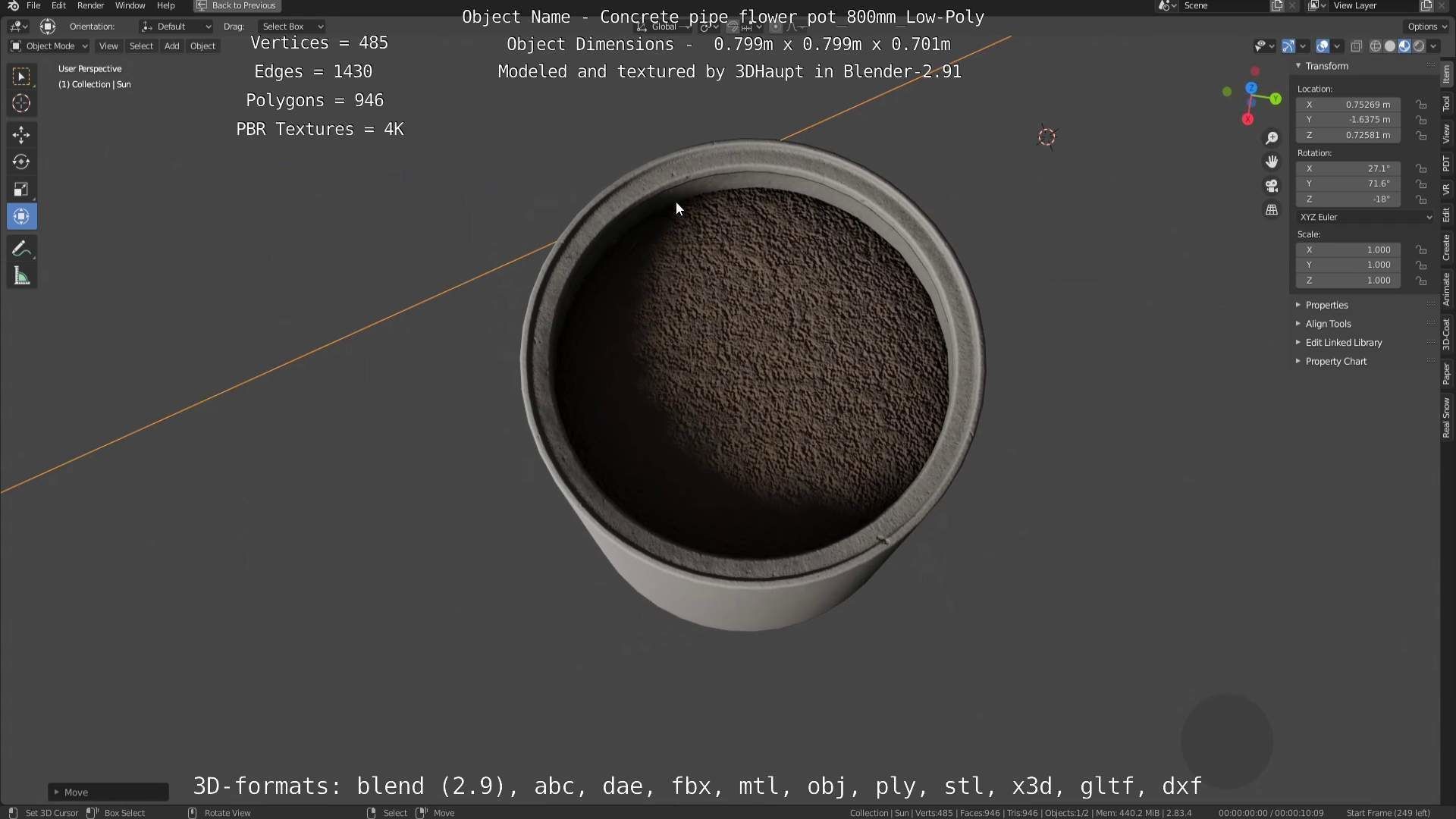Lock the Location X axis
This screenshot has width=1456, height=819.
click(x=1422, y=105)
